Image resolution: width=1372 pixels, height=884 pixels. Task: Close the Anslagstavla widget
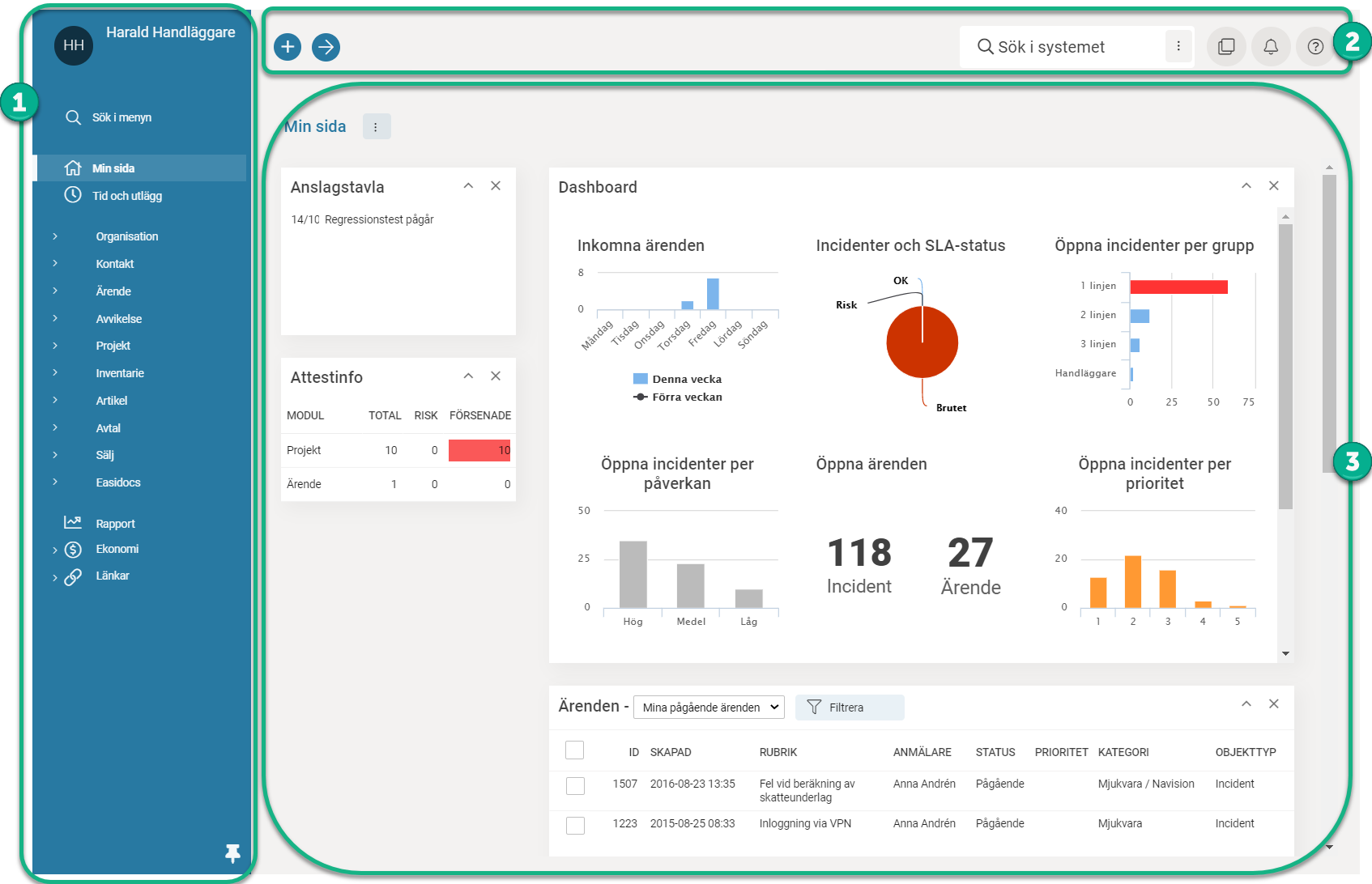[496, 186]
